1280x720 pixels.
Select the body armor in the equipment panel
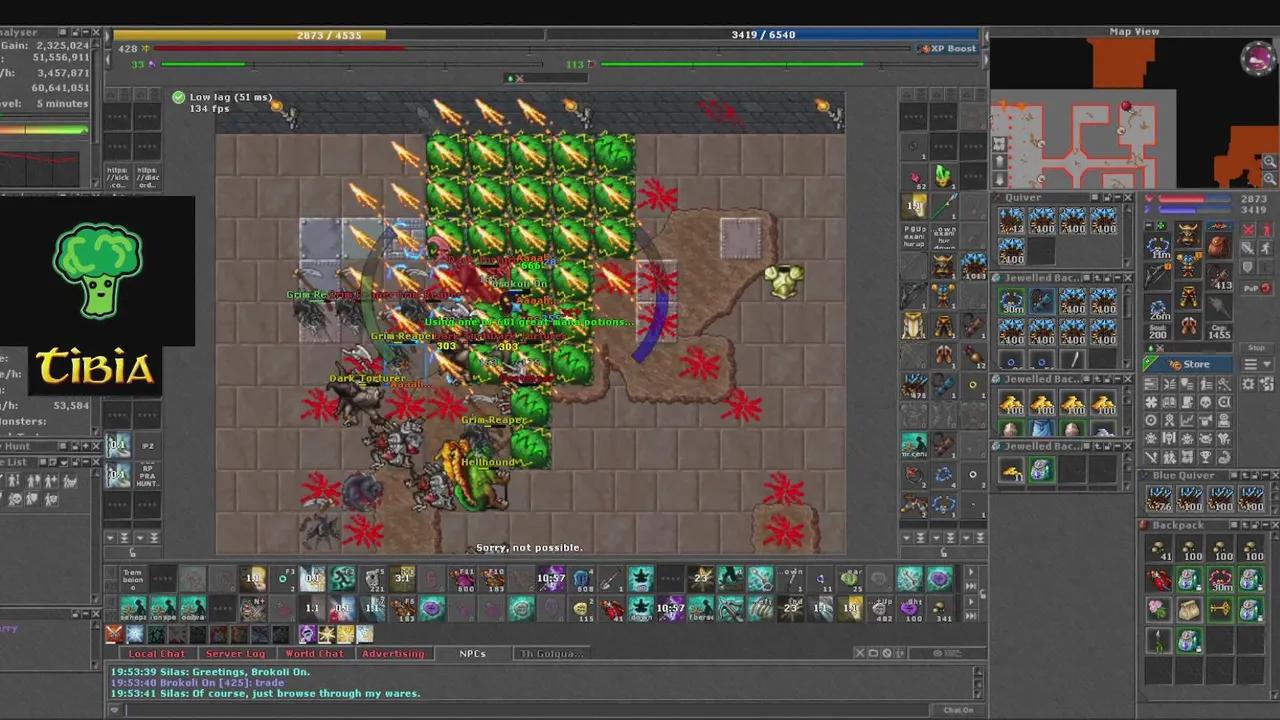click(1188, 266)
